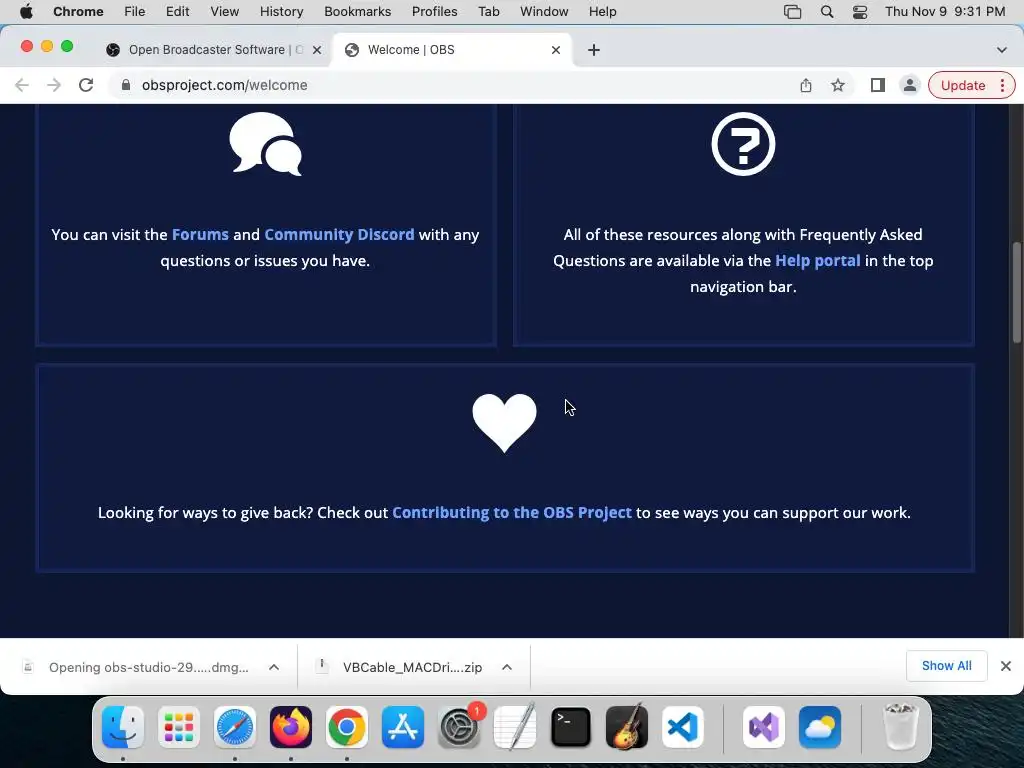This screenshot has width=1024, height=768.
Task: Launch Safari from the Dock
Action: click(x=235, y=727)
